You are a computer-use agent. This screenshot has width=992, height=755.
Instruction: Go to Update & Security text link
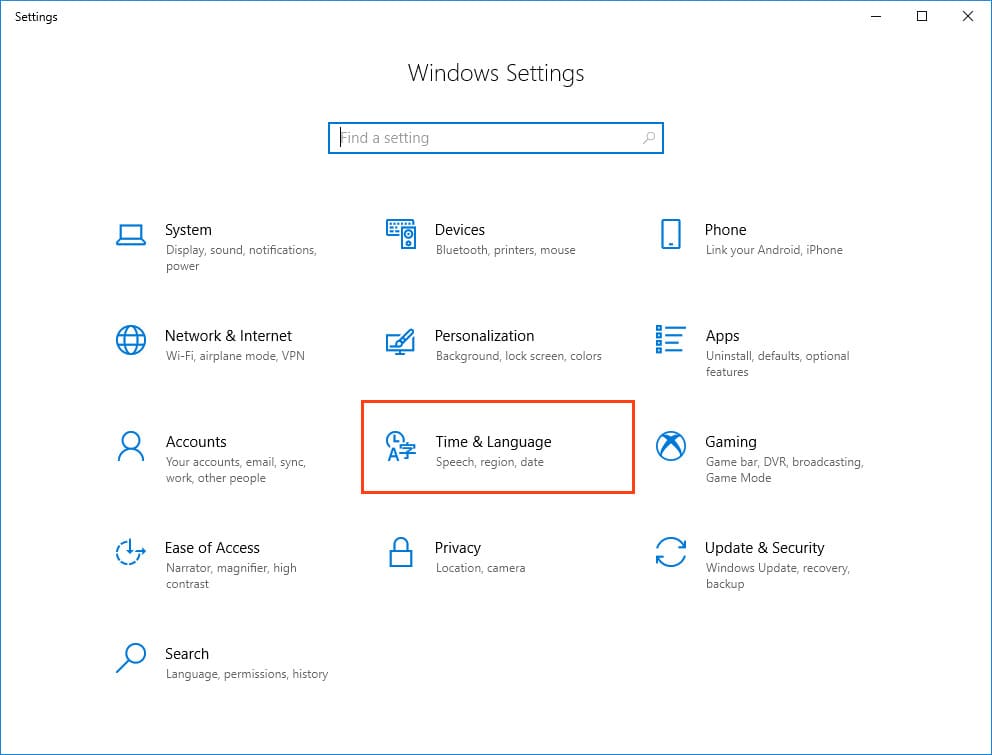[764, 548]
